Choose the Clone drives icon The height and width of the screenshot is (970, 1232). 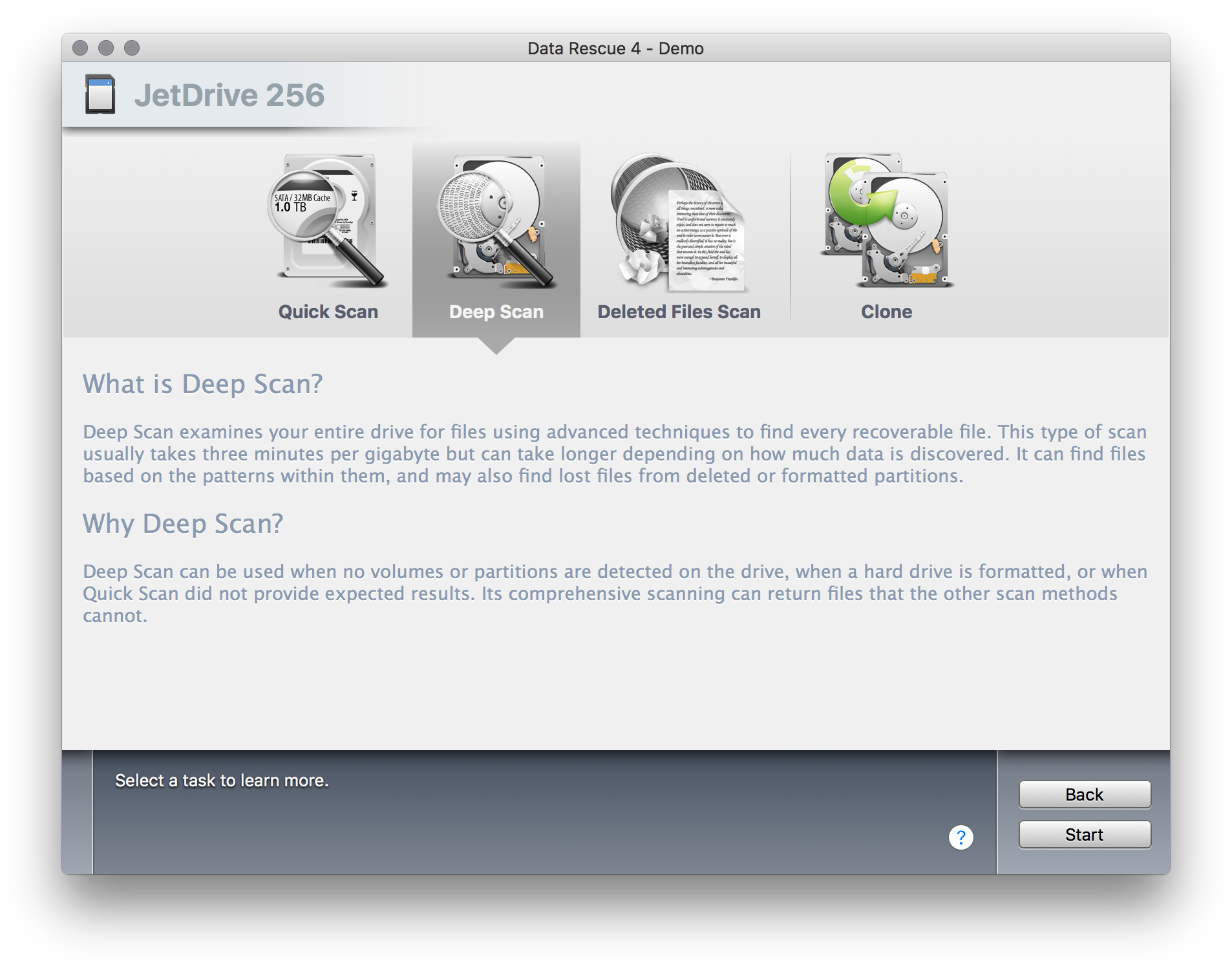(x=886, y=221)
